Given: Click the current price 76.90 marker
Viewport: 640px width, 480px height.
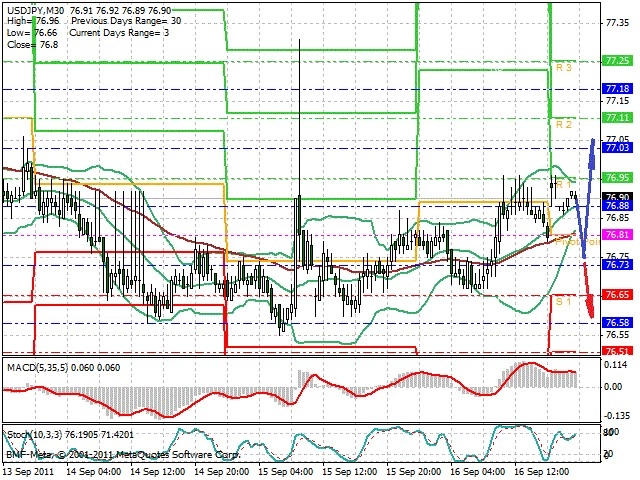Looking at the screenshot, I should pos(617,197).
